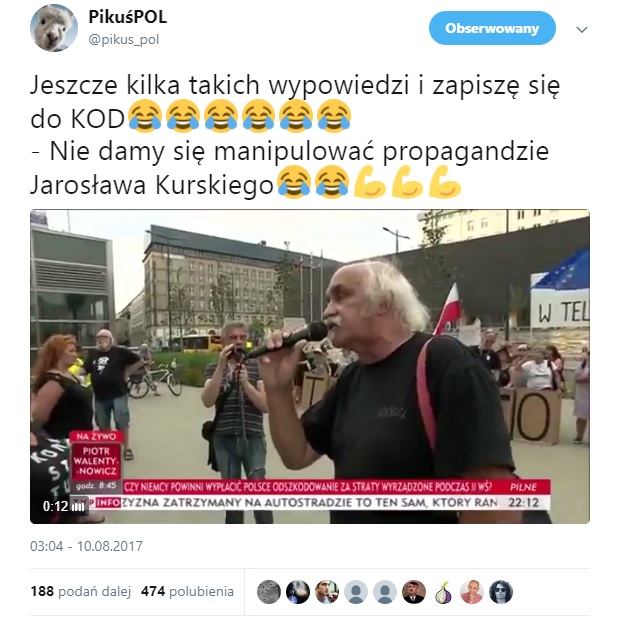Screen dimensions: 625x623
Task: View the 188 podań dalej list
Action: (81, 591)
